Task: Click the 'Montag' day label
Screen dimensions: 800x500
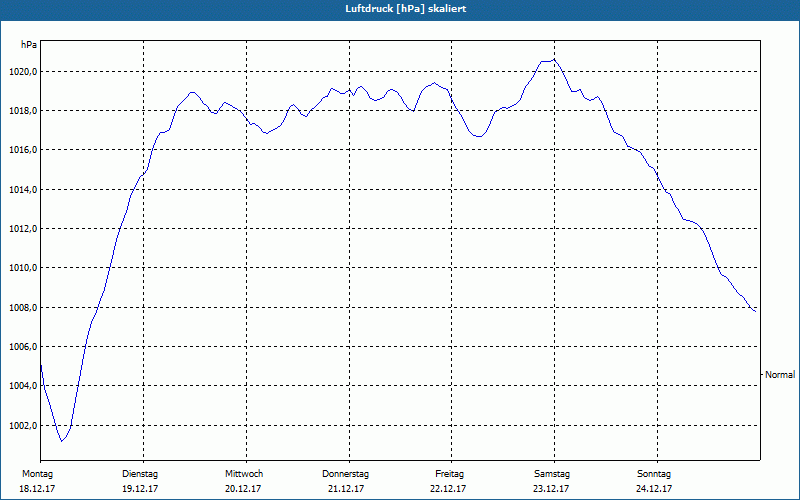Action: [37, 474]
